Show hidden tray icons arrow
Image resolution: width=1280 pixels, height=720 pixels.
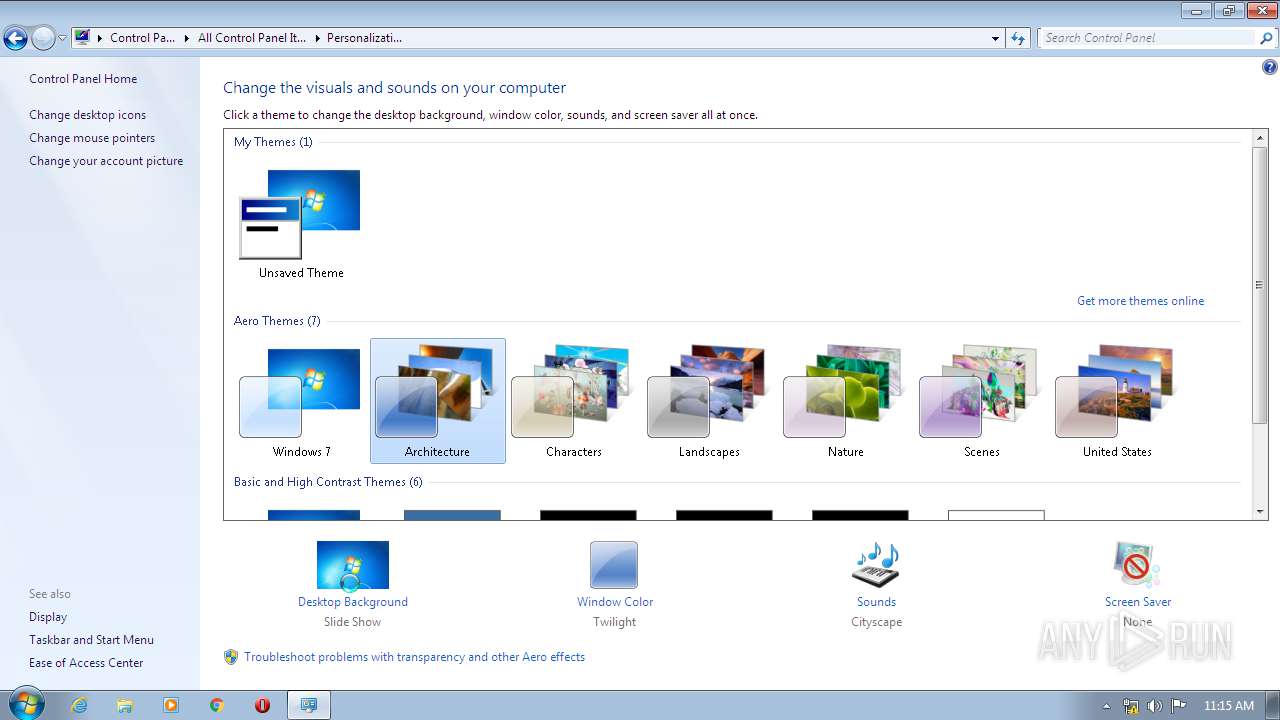(x=1106, y=706)
